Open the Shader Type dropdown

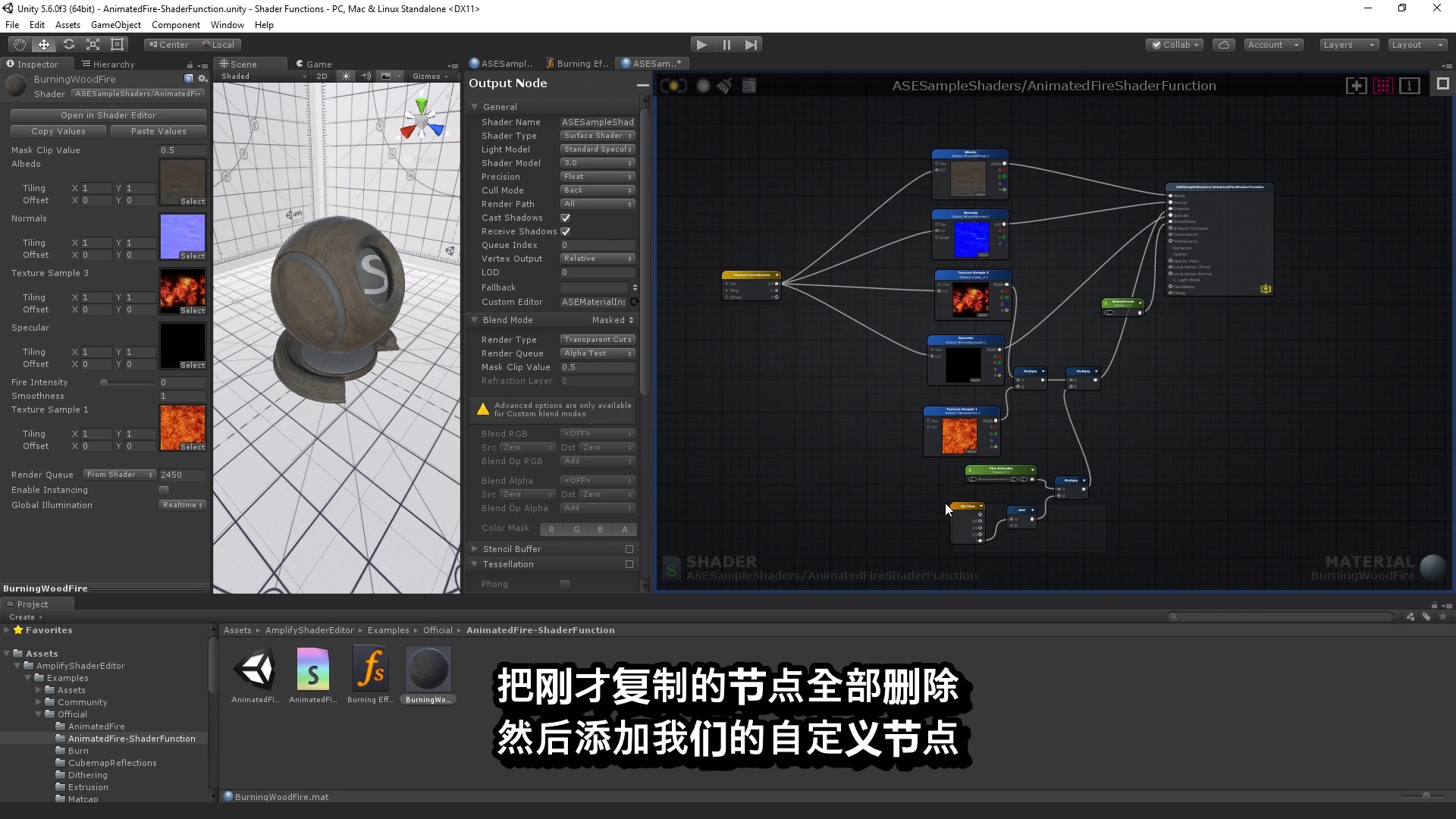(597, 135)
